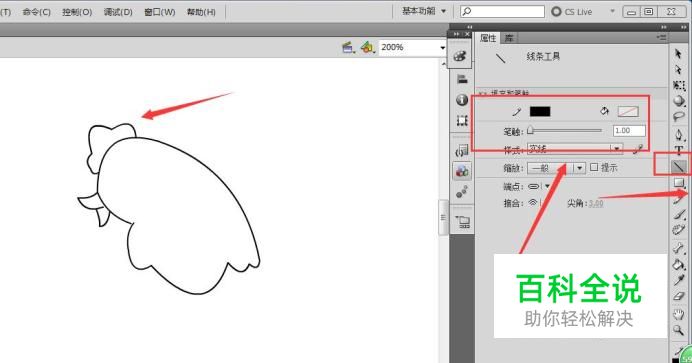Screen dimensions: 692x363
Task: Open the 样式 stroke style dropdown
Action: (x=575, y=149)
